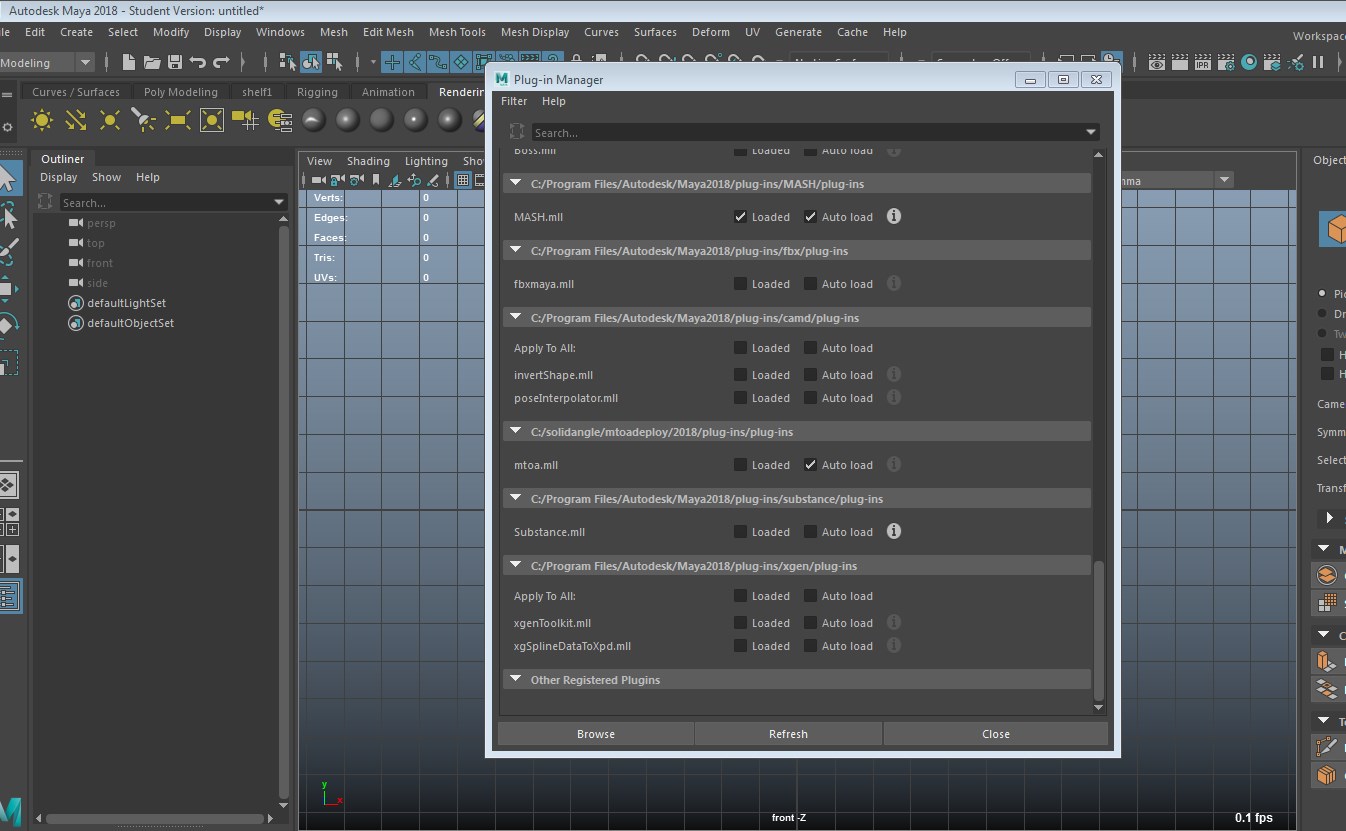Start IPR render from the status line

[x=1203, y=62]
